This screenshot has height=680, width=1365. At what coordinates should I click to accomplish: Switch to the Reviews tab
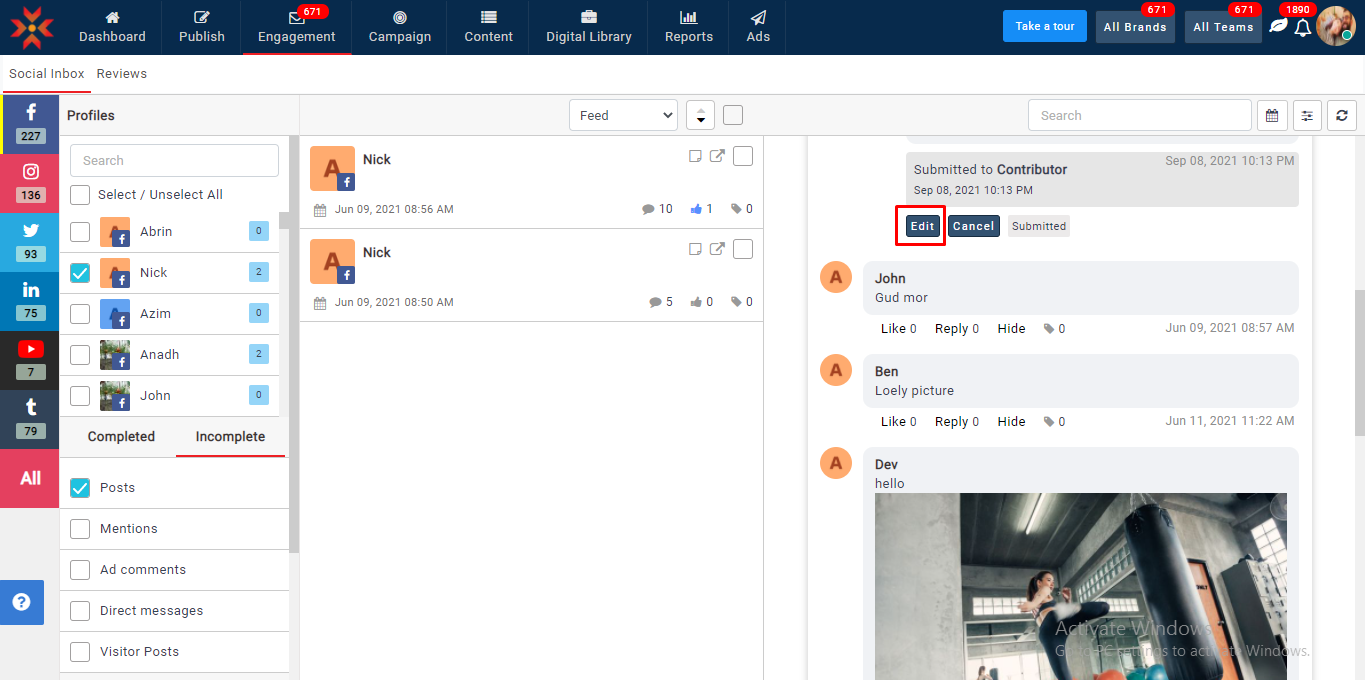click(x=121, y=74)
